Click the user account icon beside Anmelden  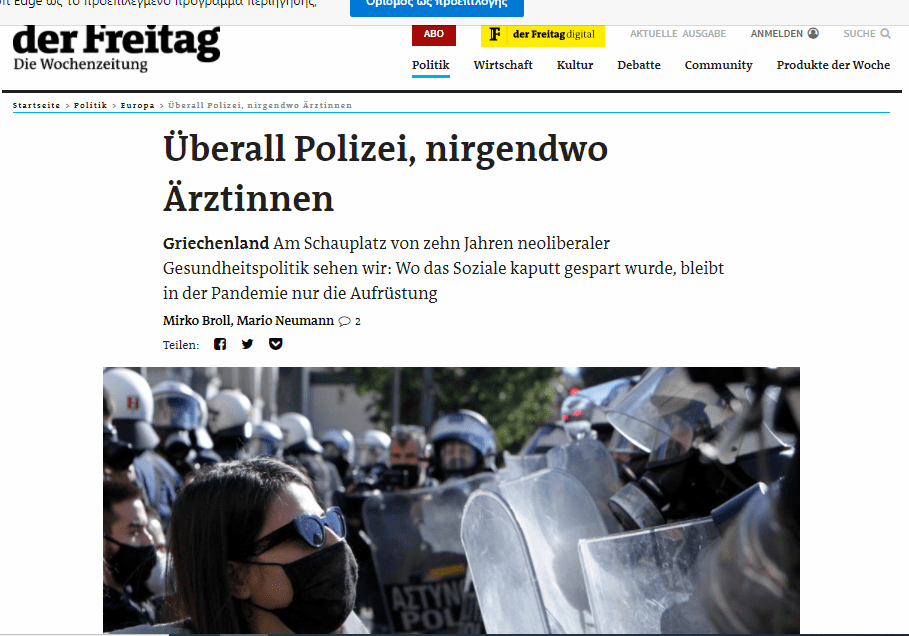click(x=813, y=34)
